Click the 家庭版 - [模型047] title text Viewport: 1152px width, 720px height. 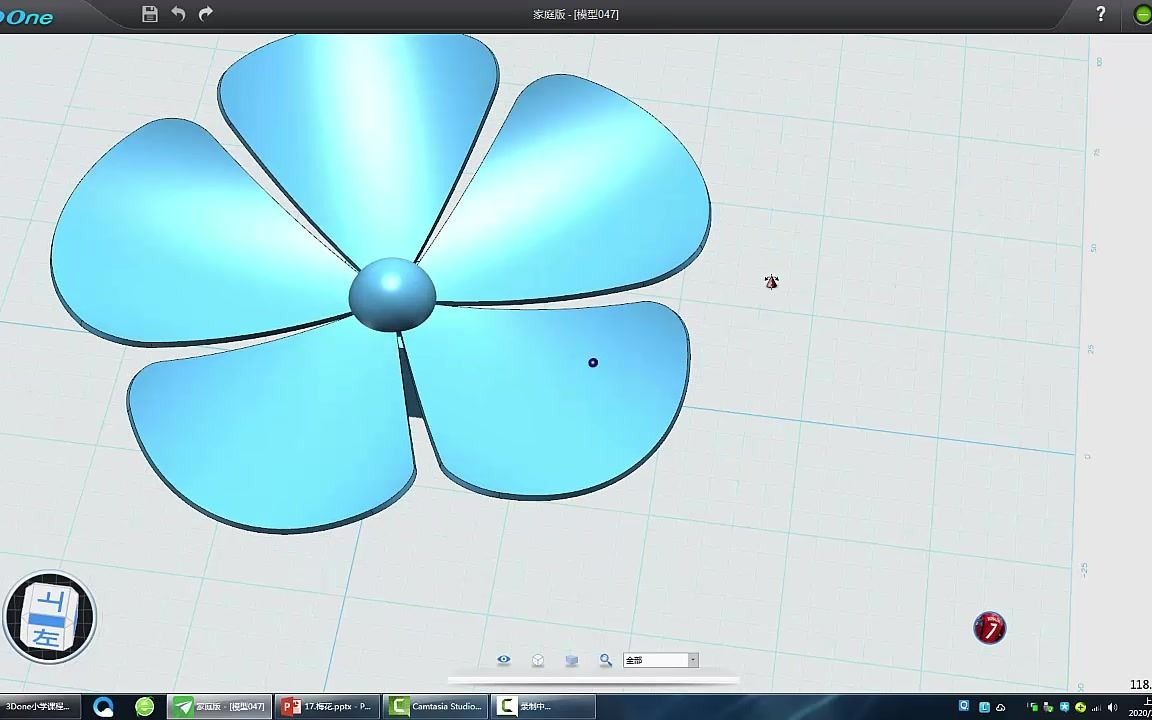click(x=576, y=14)
